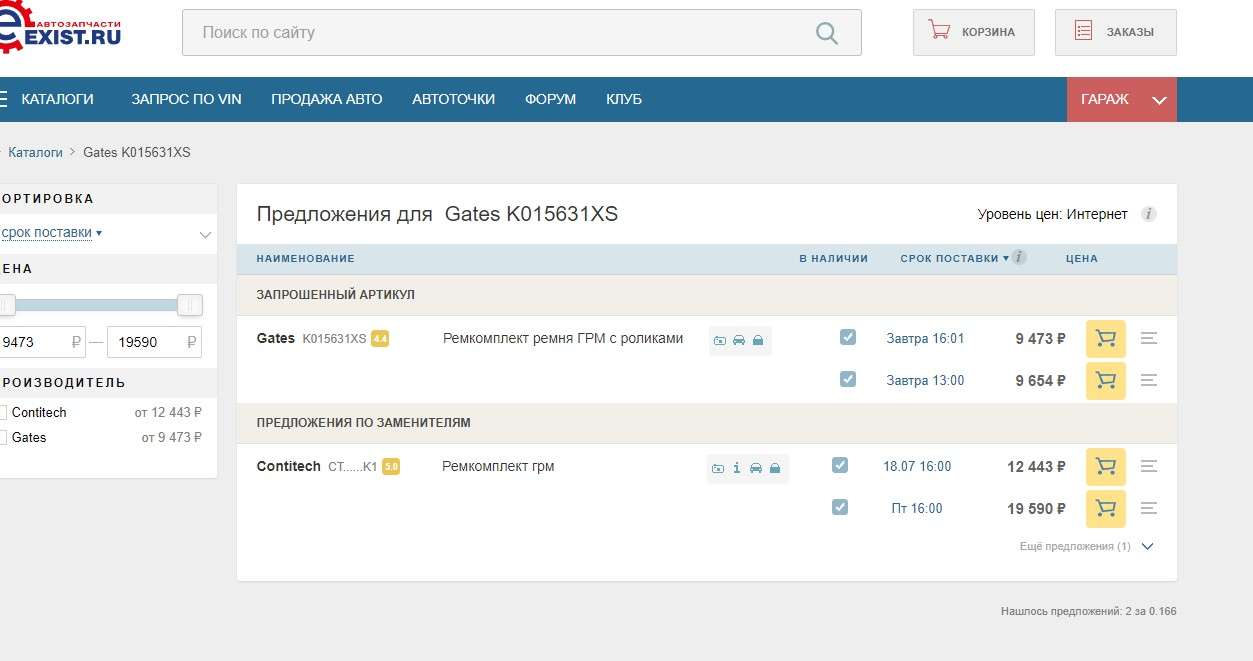
Task: Click the photo icon in the Contitech row
Action: [x=717, y=468]
